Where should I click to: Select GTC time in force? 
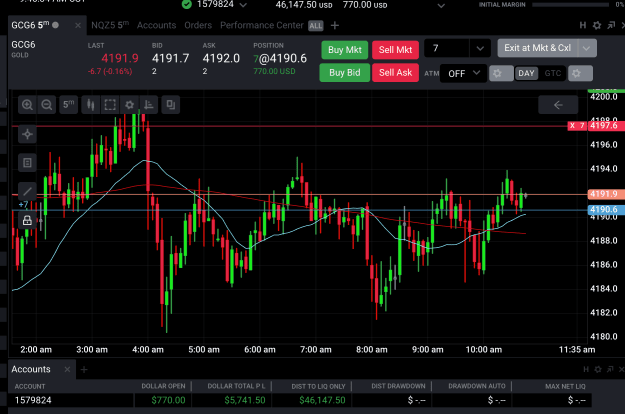pyautogui.click(x=552, y=73)
